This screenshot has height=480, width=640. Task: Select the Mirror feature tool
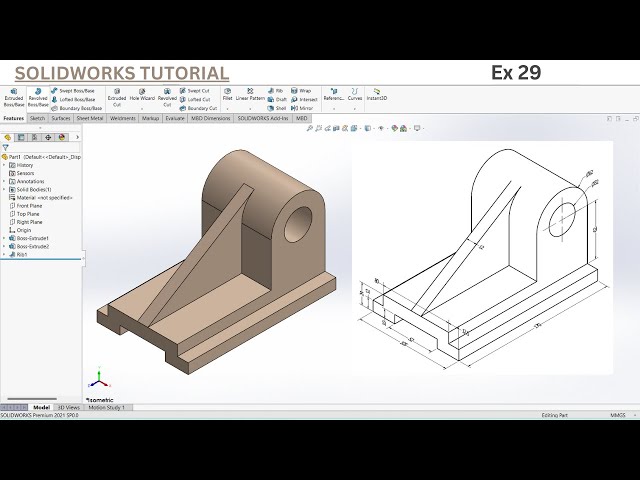tap(302, 109)
